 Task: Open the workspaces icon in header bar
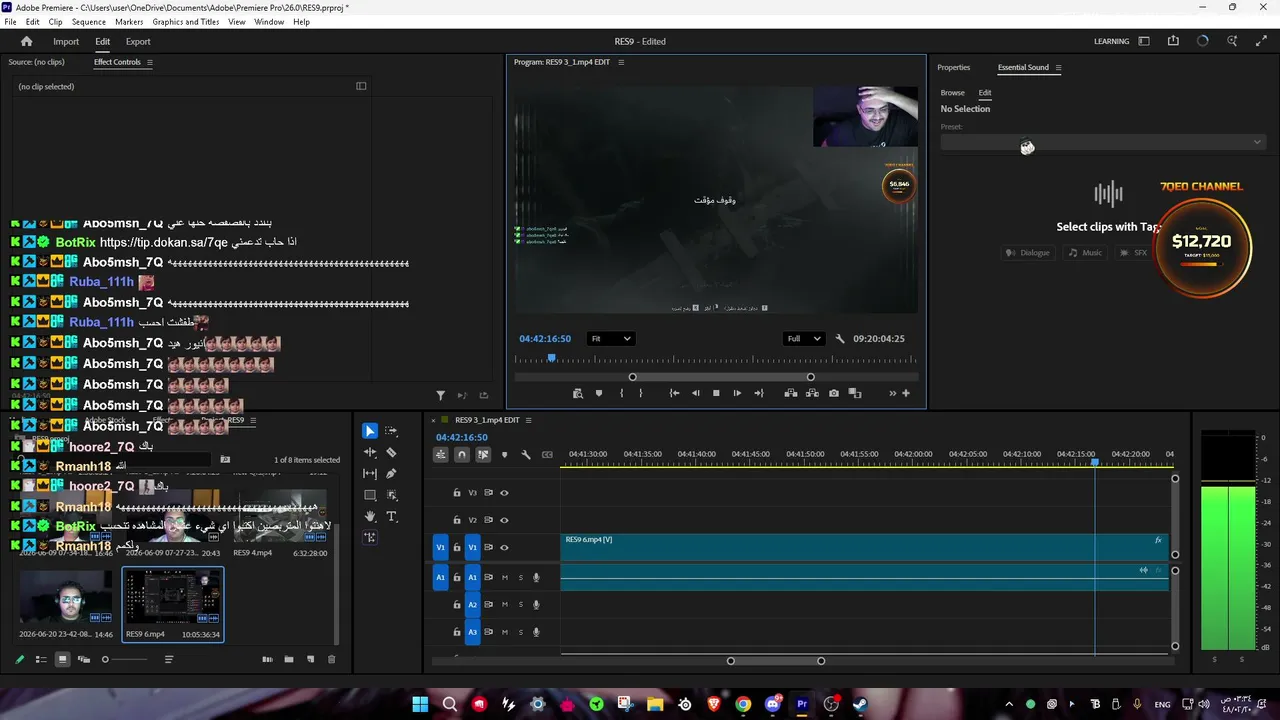pyautogui.click(x=1144, y=41)
